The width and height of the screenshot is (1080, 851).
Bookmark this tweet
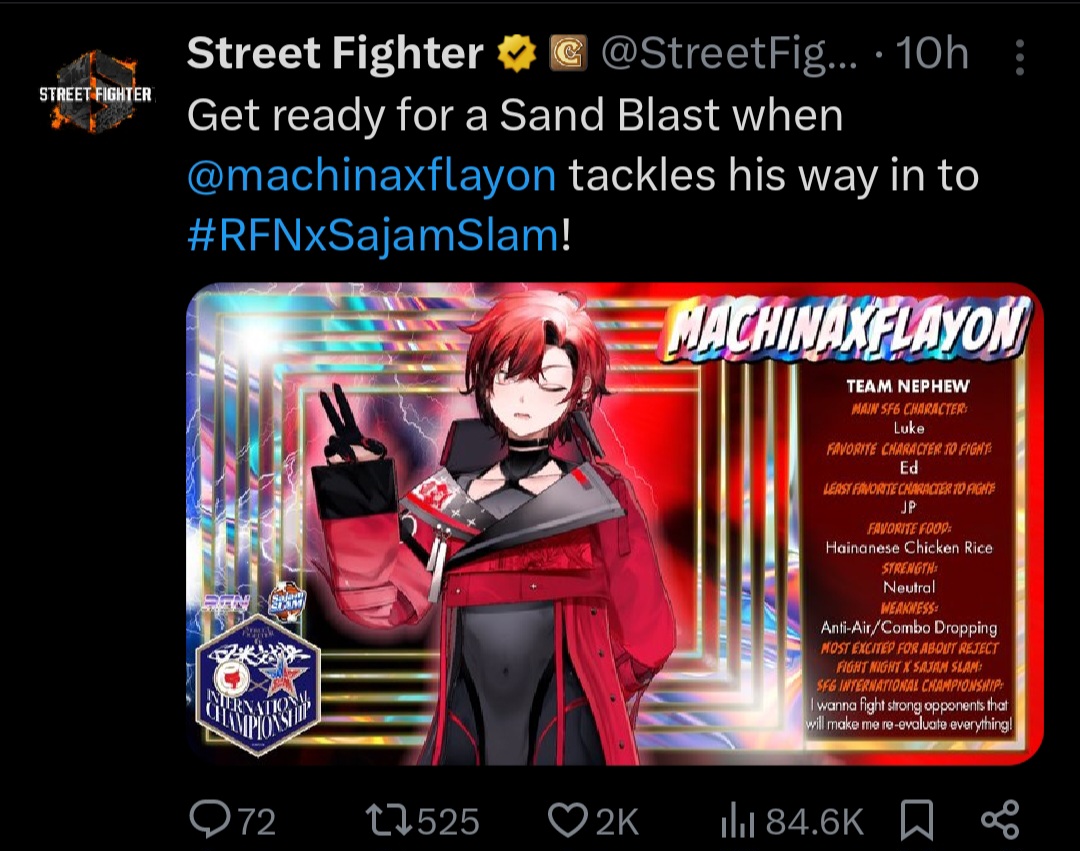917,820
